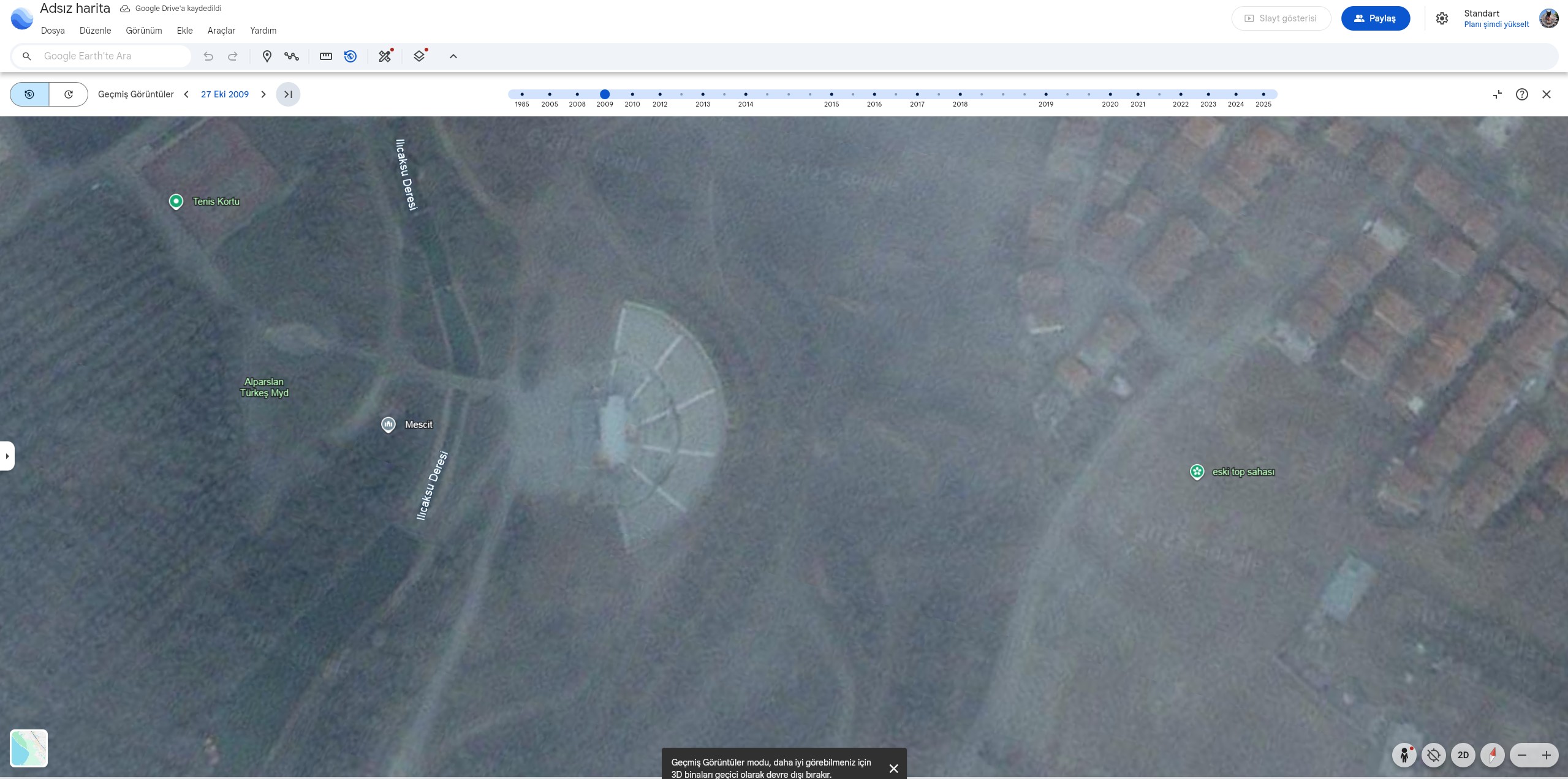Open the map layers stack icon

(x=420, y=56)
